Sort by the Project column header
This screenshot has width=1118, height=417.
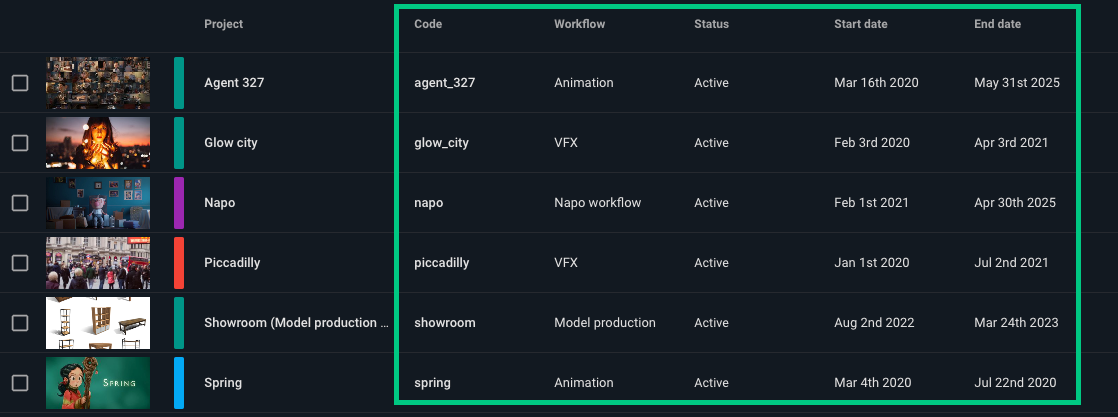[223, 24]
